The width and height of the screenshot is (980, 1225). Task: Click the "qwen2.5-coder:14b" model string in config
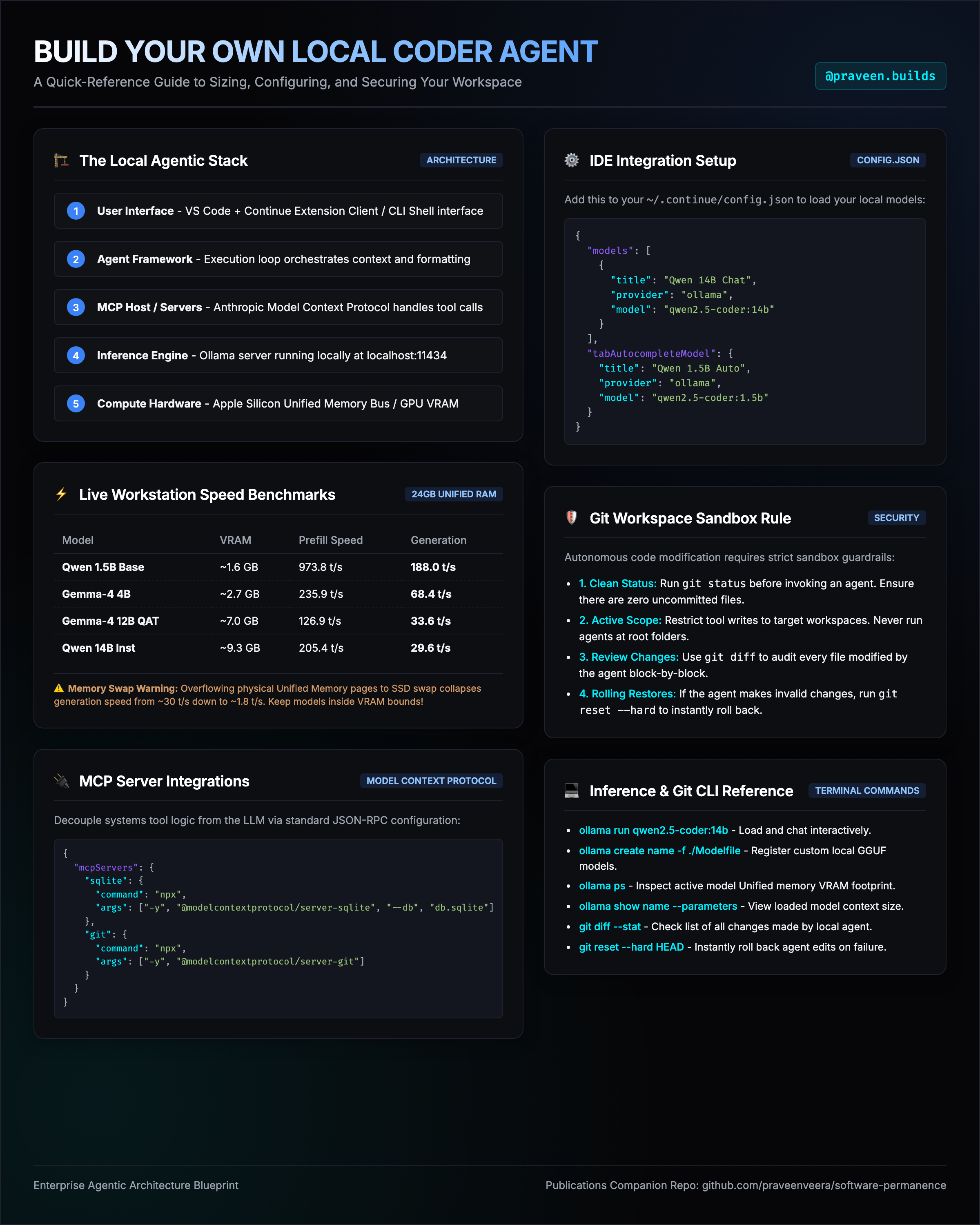coord(719,310)
